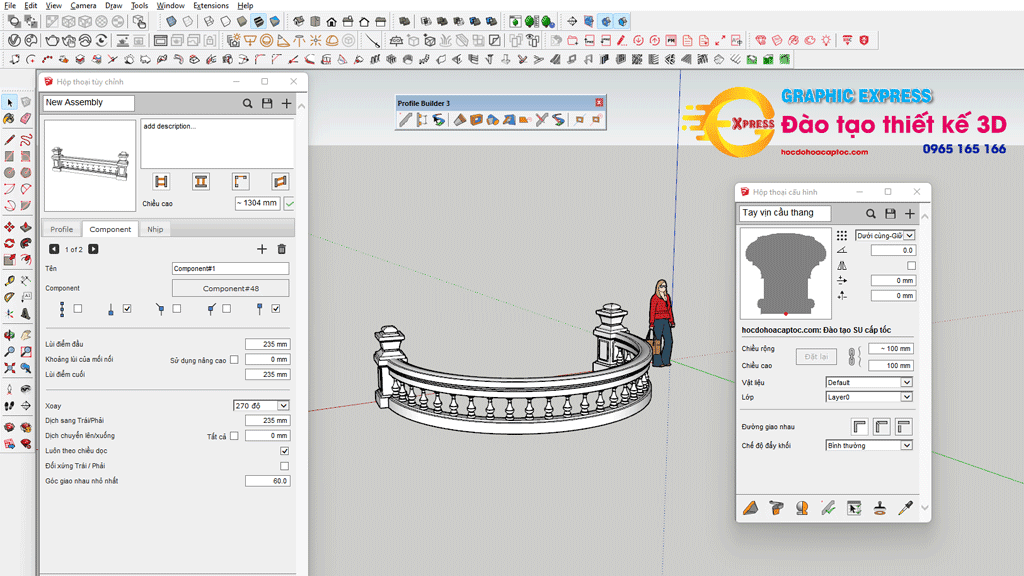Select the Select arrow tool in the left toolbar
1024x576 pixels.
click(x=9, y=102)
